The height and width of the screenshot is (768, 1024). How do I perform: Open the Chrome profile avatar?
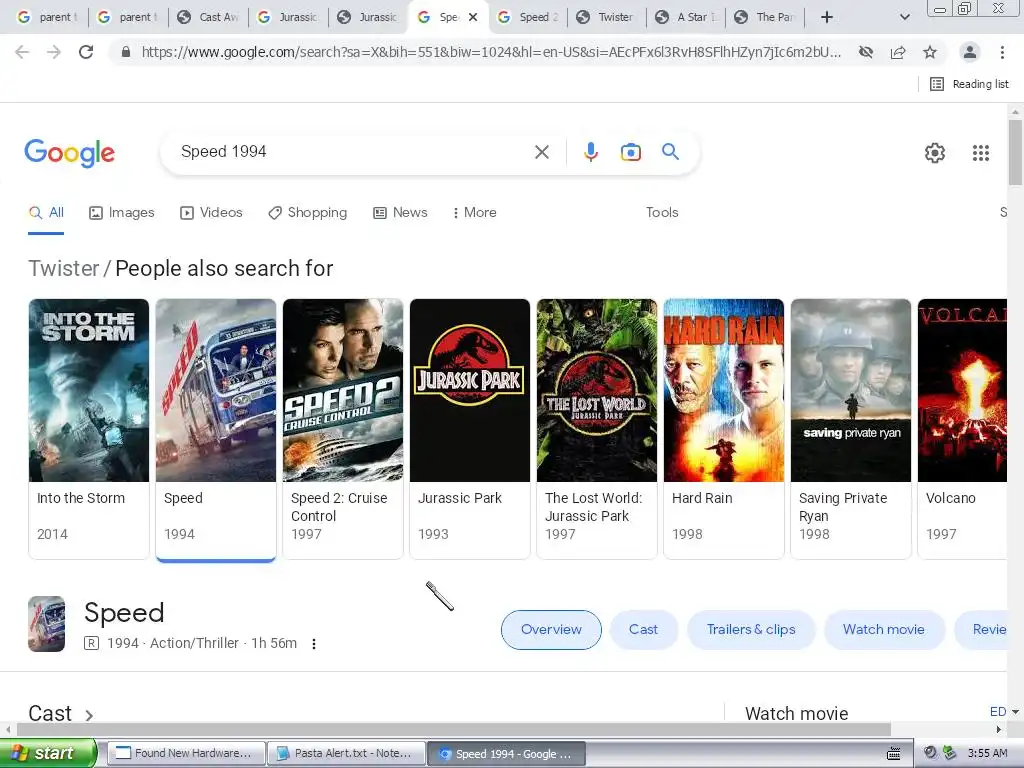tap(970, 52)
